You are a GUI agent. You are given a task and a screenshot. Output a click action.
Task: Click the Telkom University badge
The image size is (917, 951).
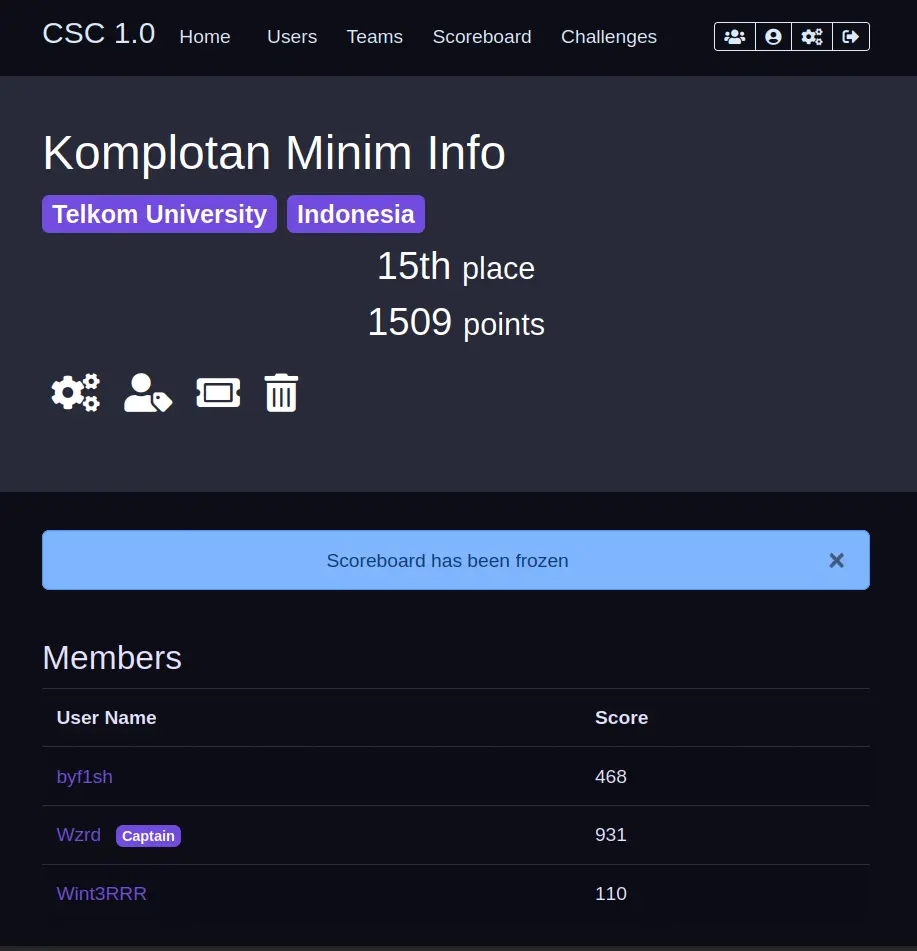(160, 214)
